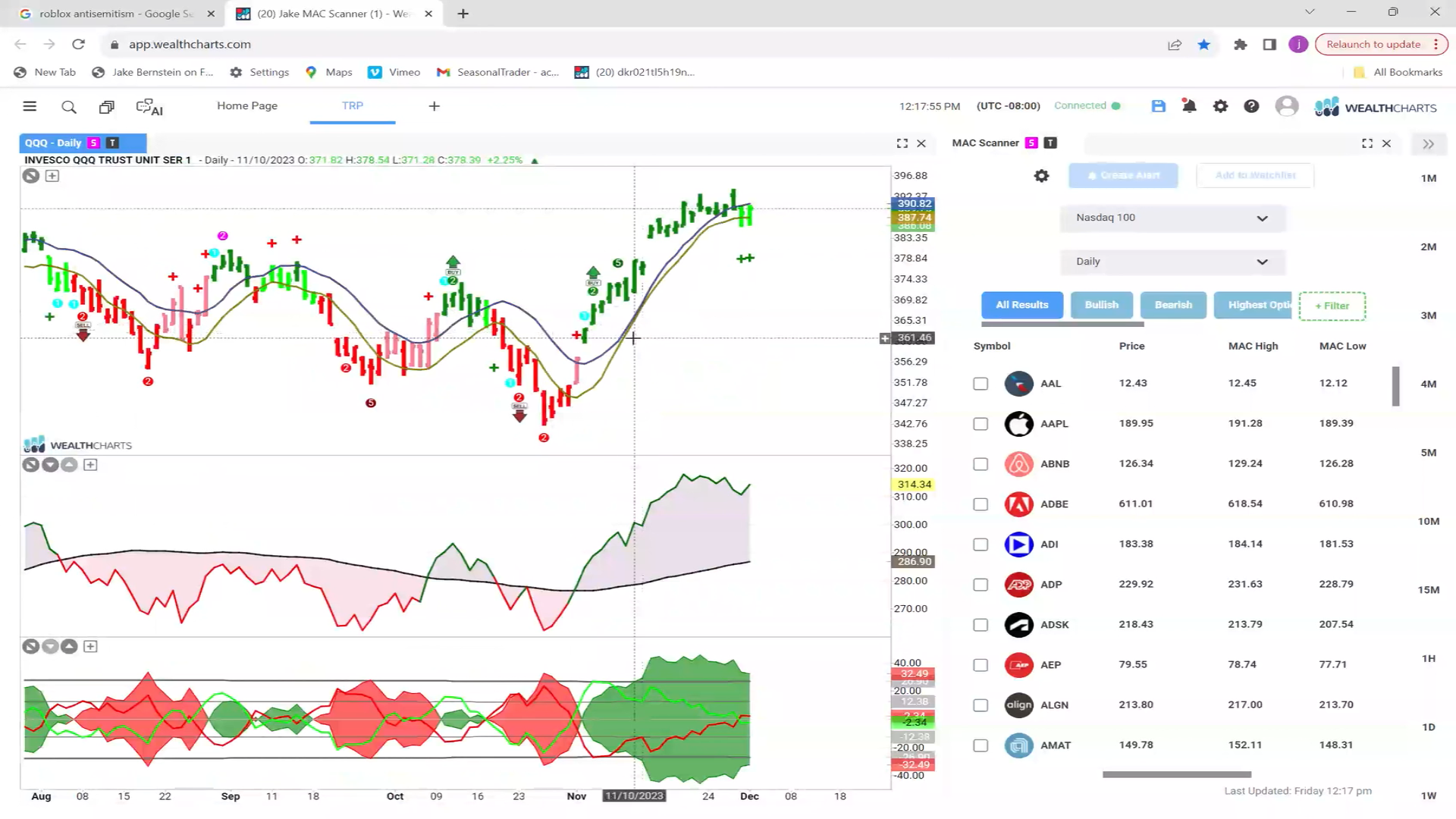Open the AI chat assistant icon
Image resolution: width=1456 pixels, height=819 pixels.
click(149, 107)
